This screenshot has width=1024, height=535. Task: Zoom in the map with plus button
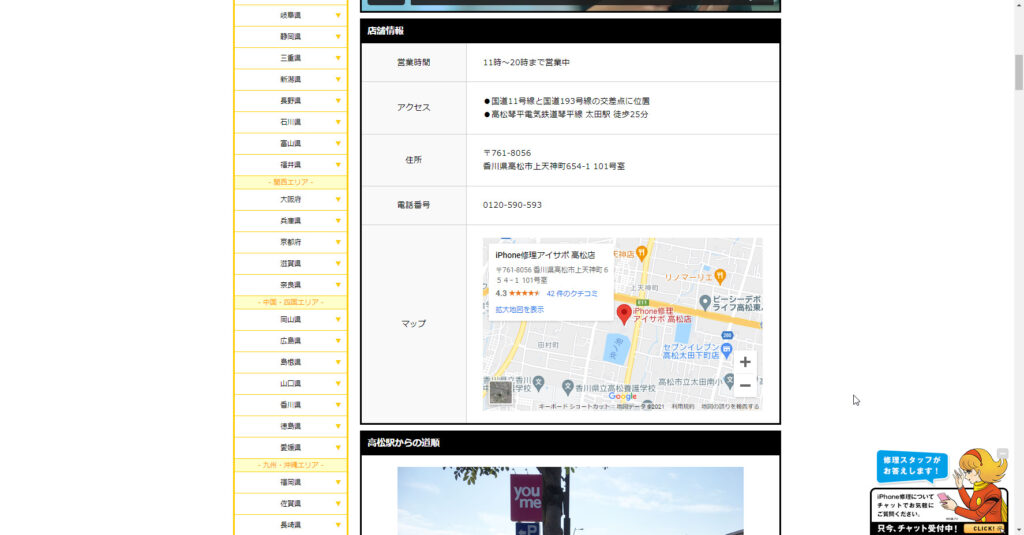(744, 362)
